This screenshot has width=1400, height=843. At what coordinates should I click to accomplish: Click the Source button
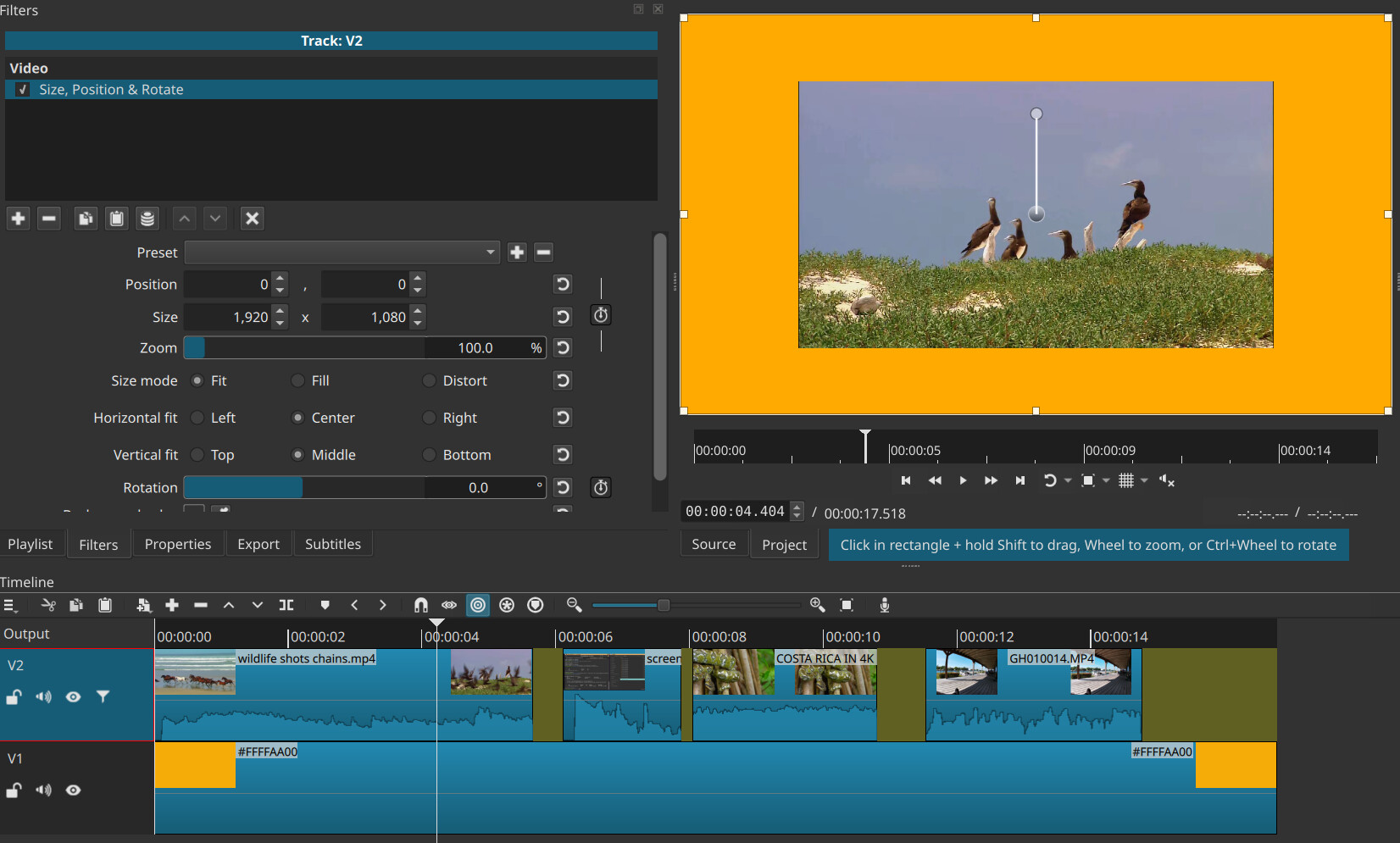coord(714,544)
